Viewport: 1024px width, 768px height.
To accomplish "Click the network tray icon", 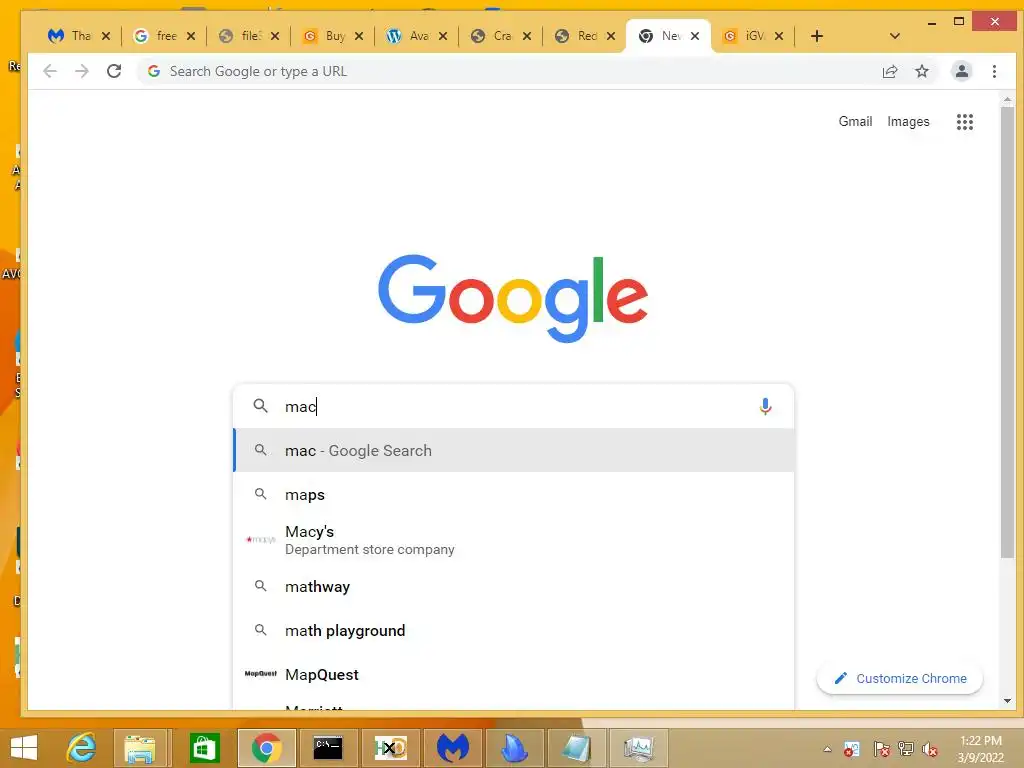I will (x=906, y=749).
